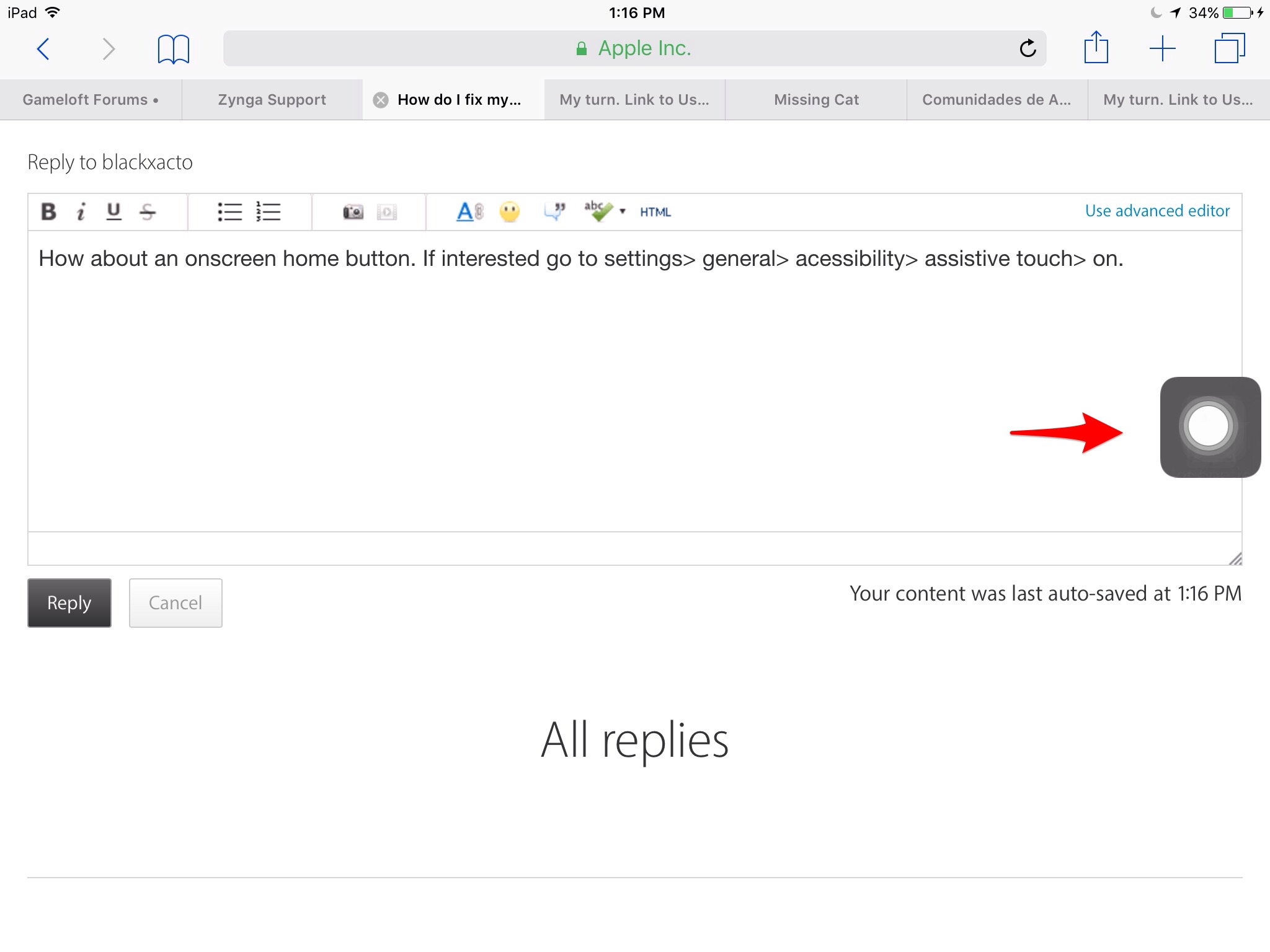The image size is (1270, 952).
Task: Open the text font style tool
Action: click(x=469, y=212)
